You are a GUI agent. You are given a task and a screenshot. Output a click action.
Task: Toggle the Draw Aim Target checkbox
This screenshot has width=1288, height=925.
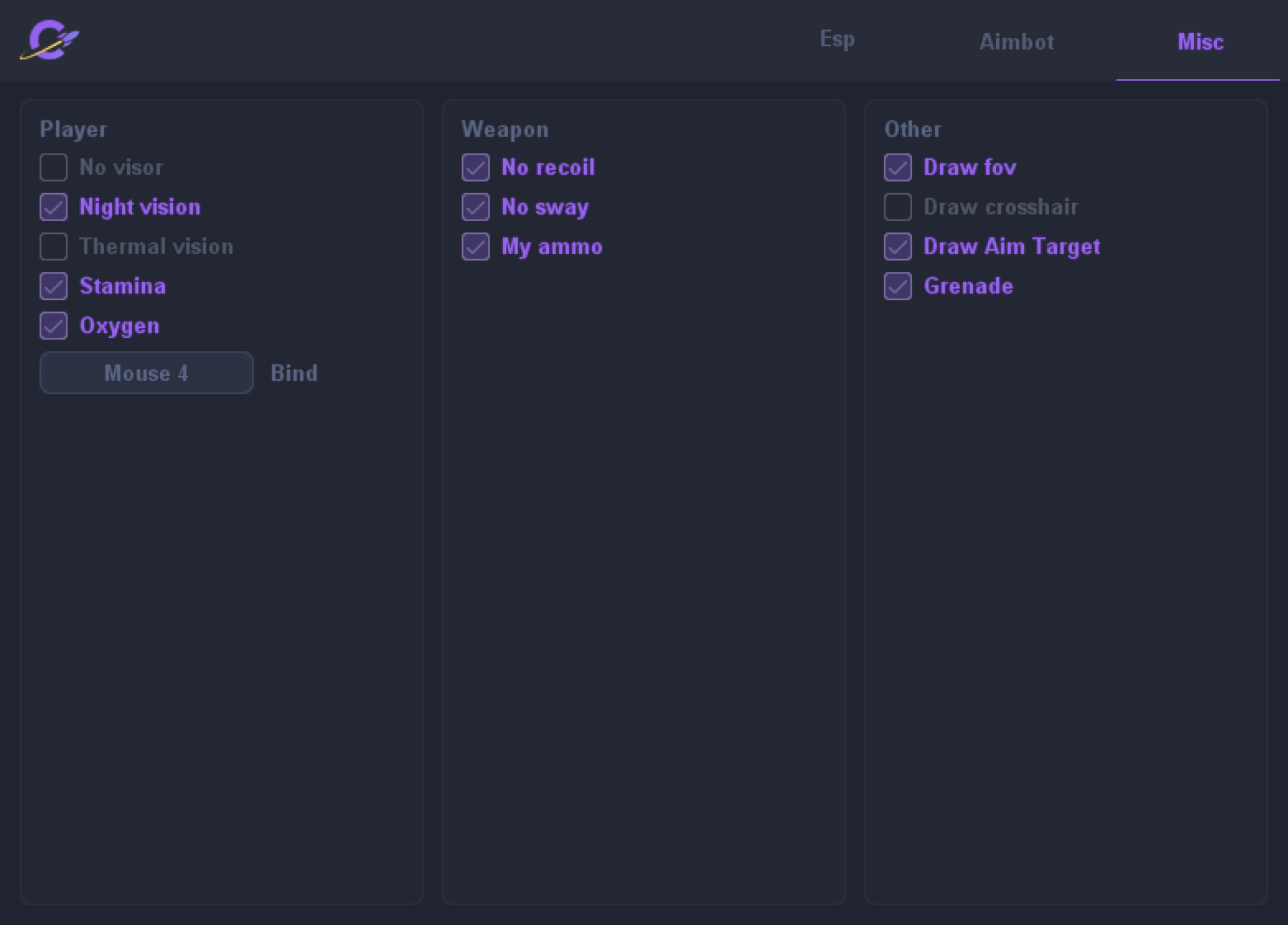(x=898, y=247)
